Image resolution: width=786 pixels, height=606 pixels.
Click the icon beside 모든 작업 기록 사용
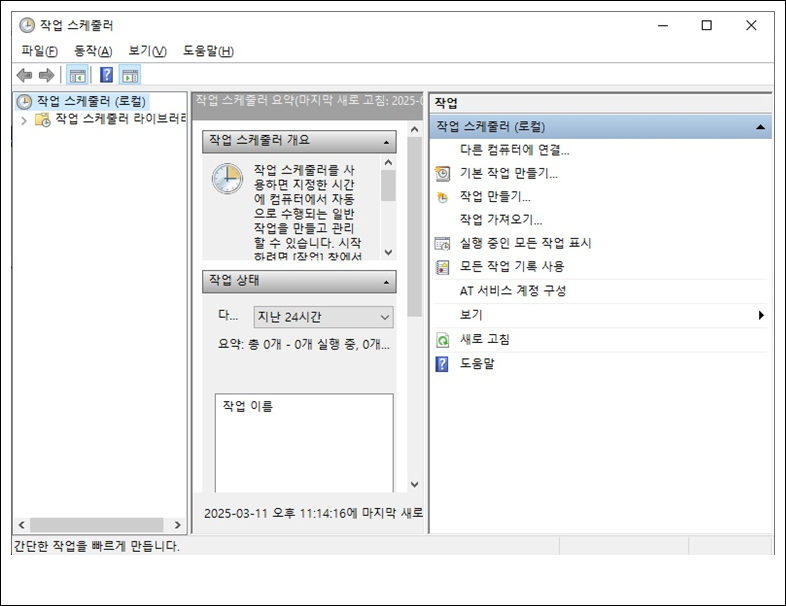tap(442, 267)
